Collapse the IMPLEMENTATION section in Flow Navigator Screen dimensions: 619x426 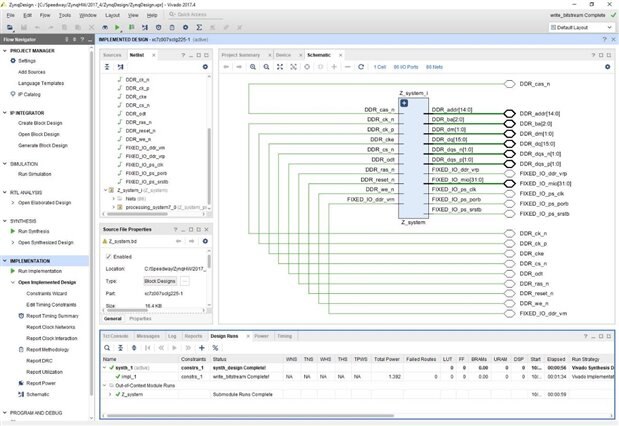coord(5,260)
